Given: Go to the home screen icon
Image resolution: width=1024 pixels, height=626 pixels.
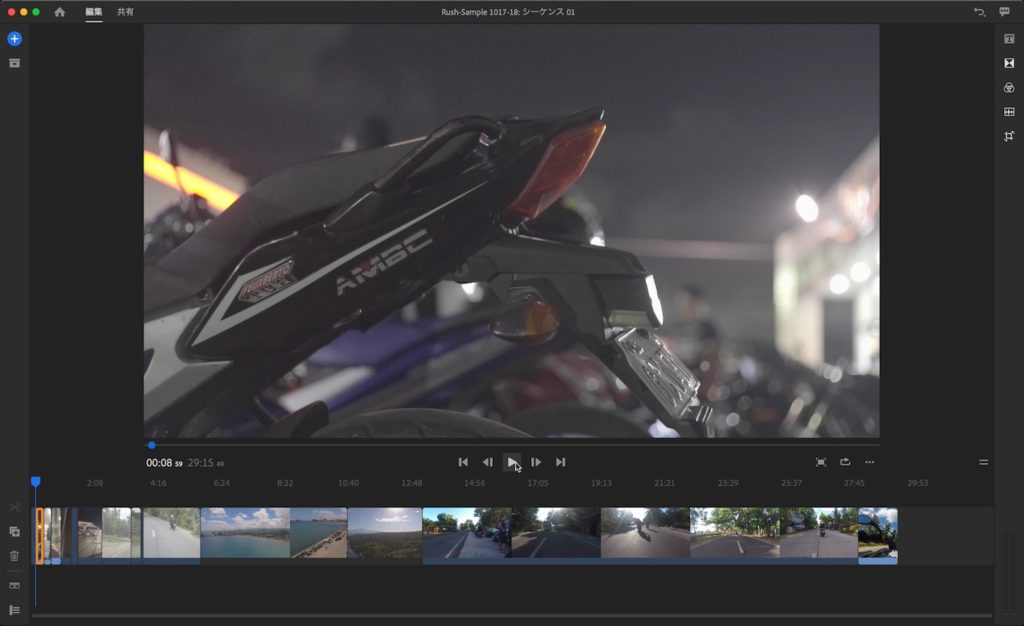Looking at the screenshot, I should pos(60,12).
